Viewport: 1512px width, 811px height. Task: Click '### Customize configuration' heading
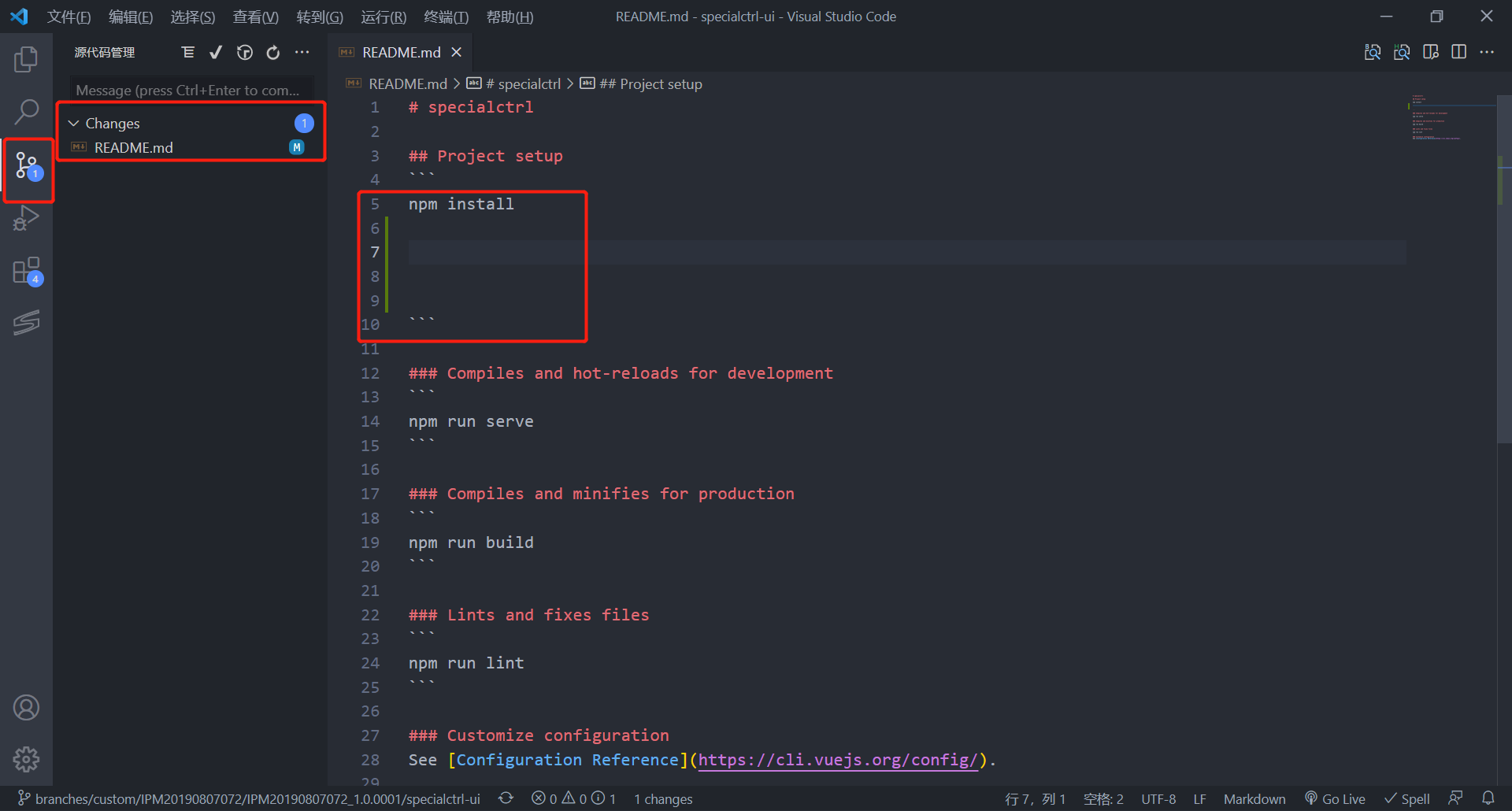point(539,735)
